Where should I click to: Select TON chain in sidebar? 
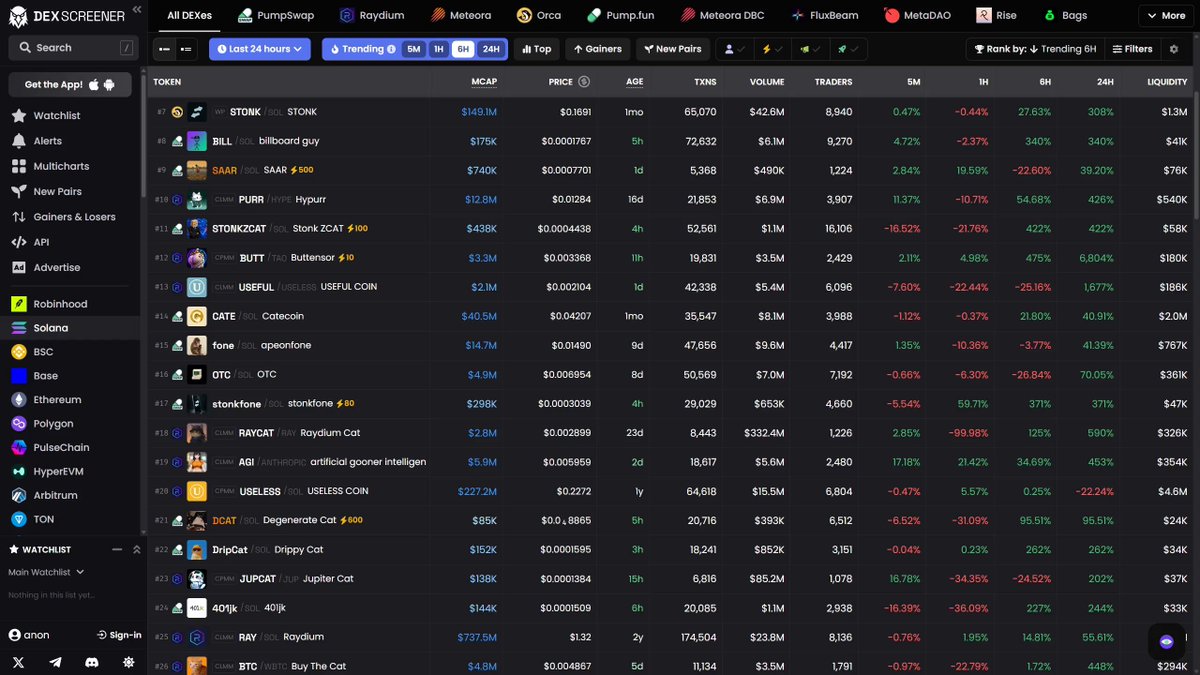coord(72,519)
